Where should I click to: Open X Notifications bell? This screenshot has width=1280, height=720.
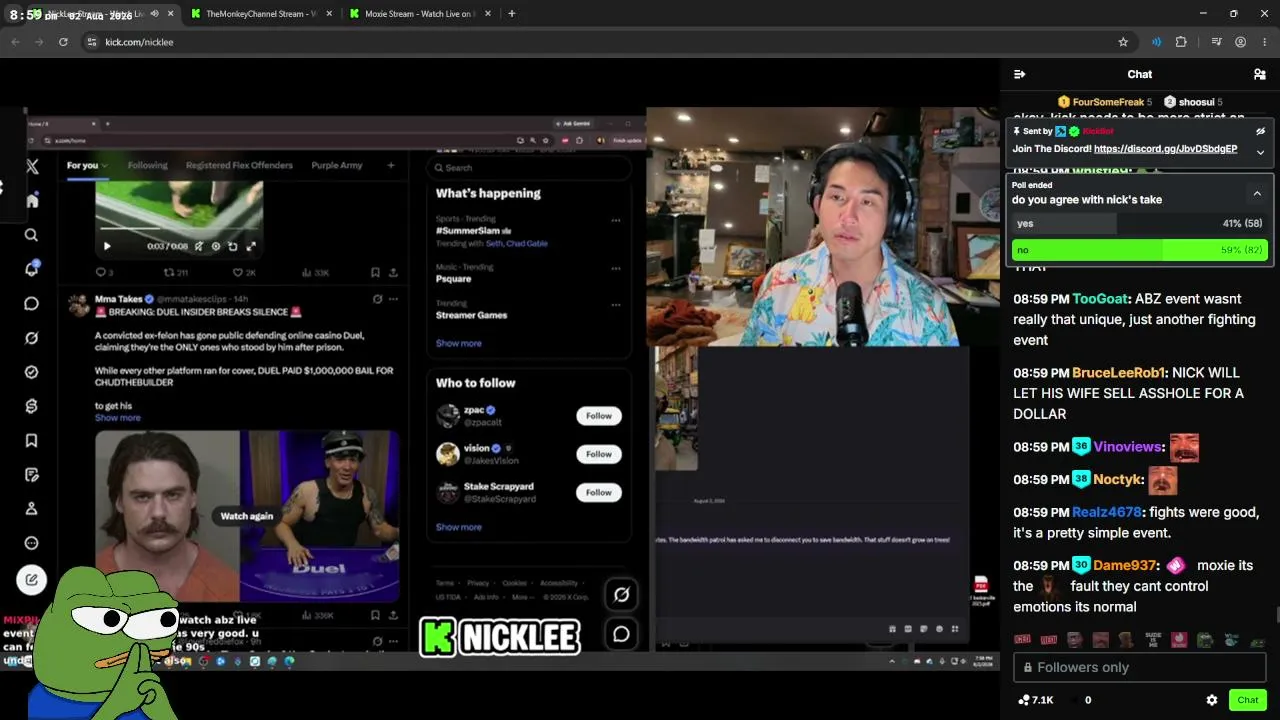(32, 269)
